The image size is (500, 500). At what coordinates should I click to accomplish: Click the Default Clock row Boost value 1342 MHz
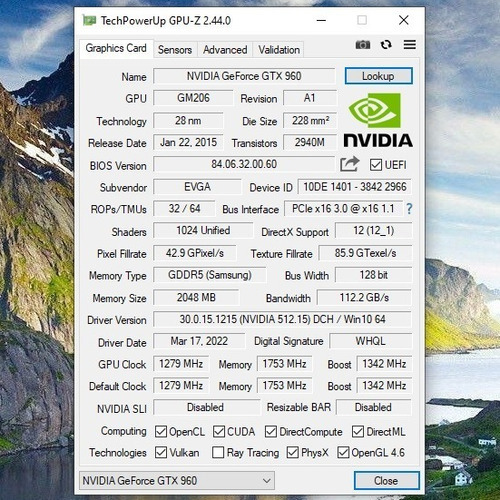[384, 386]
